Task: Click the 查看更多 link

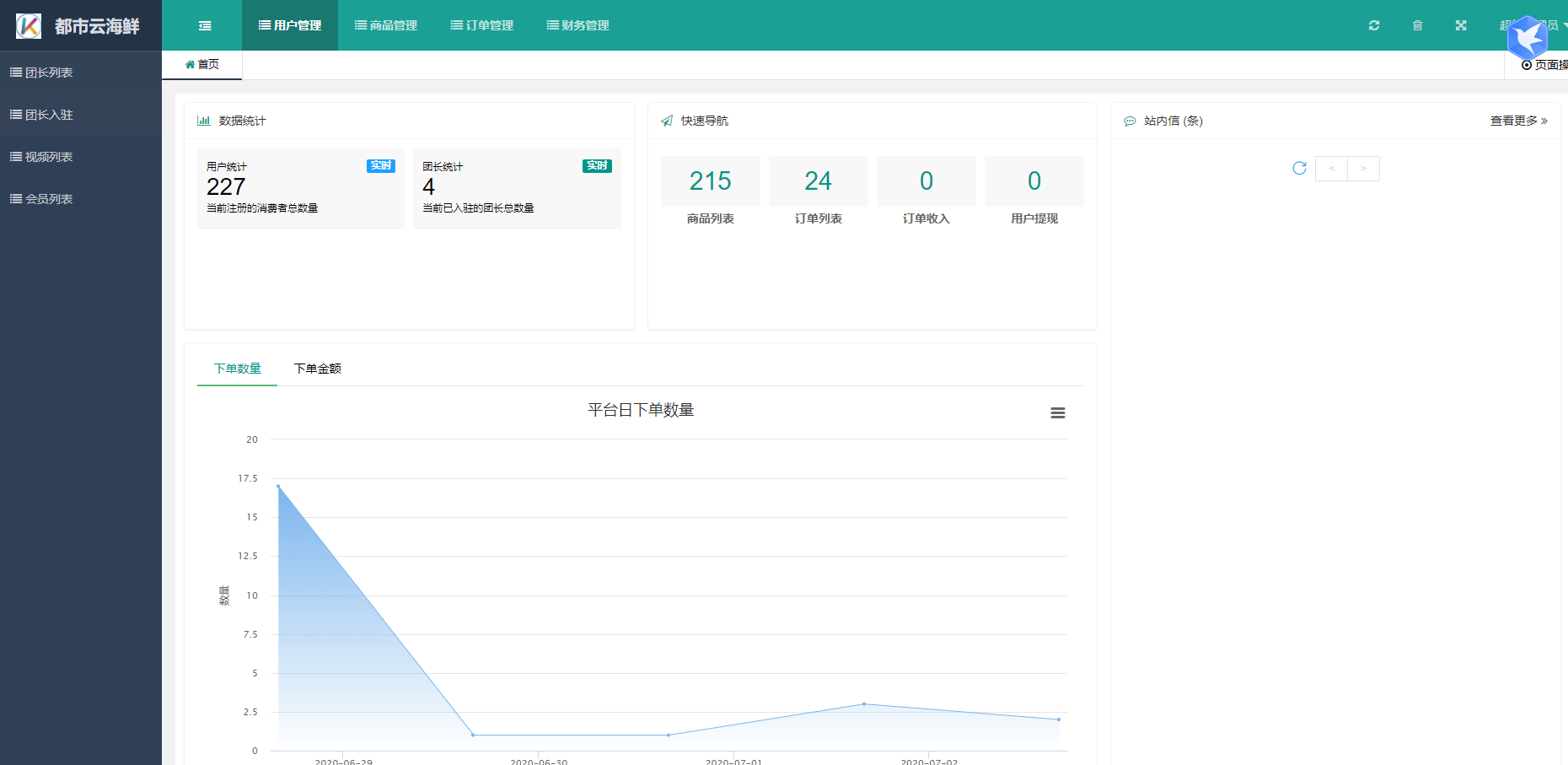Action: click(x=1517, y=121)
